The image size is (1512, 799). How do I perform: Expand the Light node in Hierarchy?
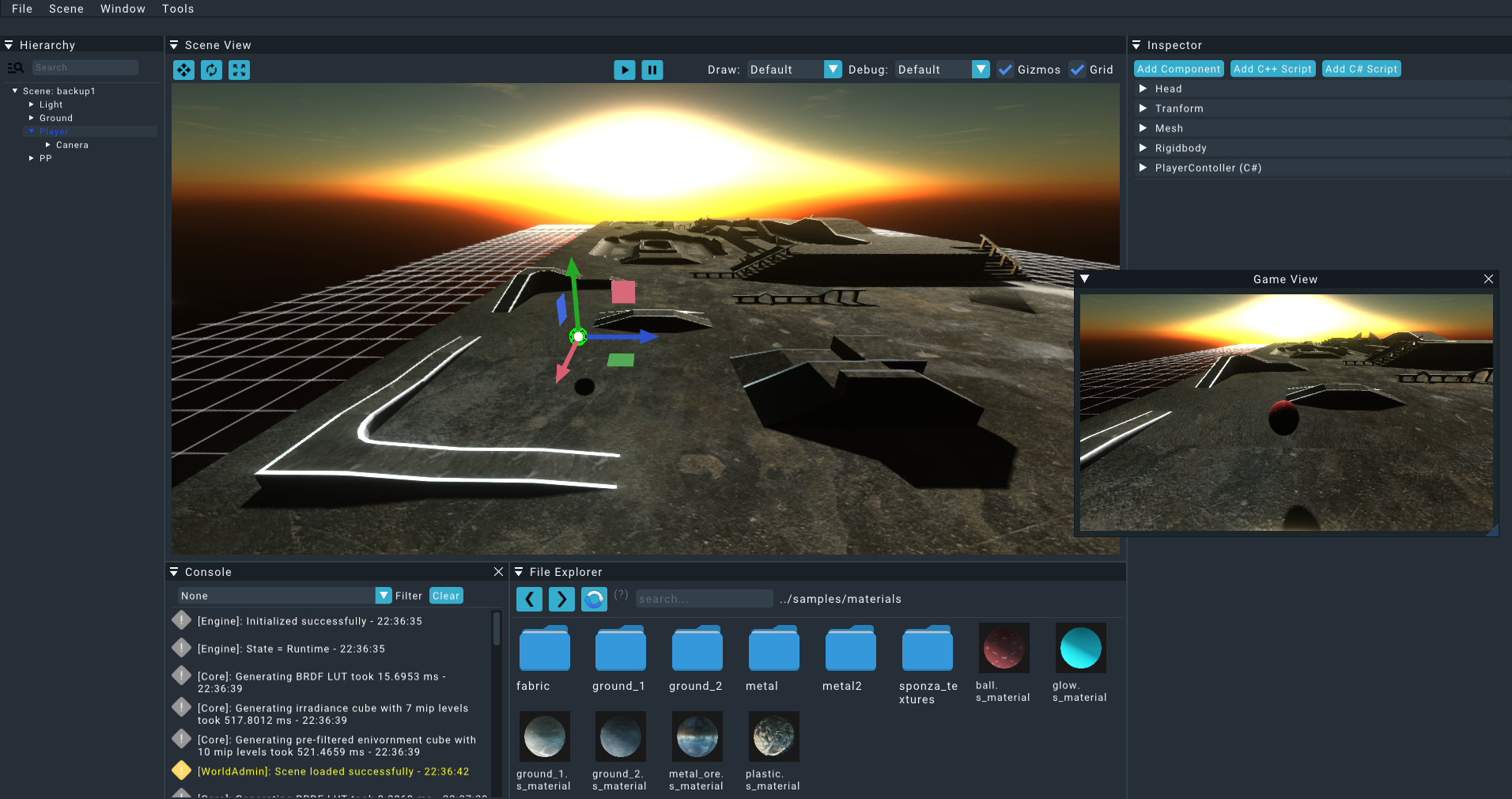[32, 104]
